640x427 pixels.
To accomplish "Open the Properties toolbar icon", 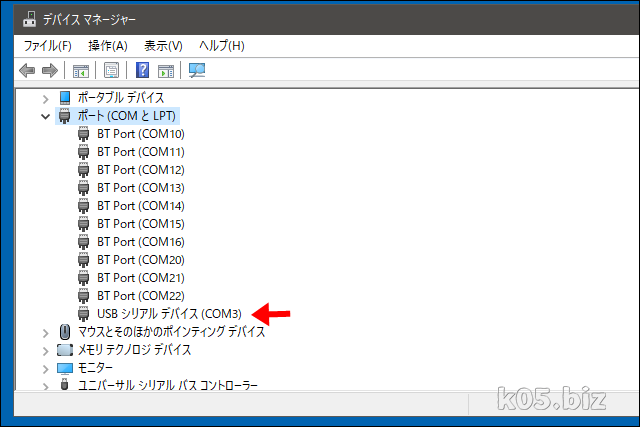I will click(x=111, y=71).
